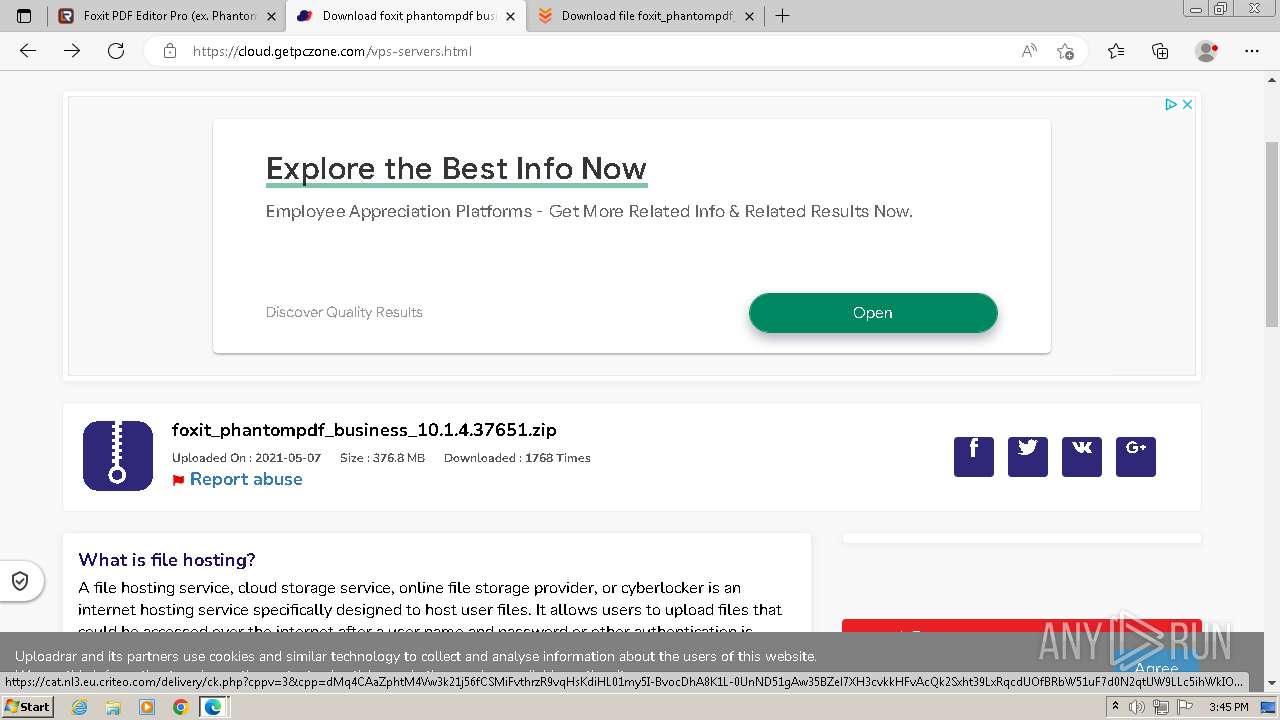View site information via the lock icon
This screenshot has width=1280, height=720.
tap(170, 51)
